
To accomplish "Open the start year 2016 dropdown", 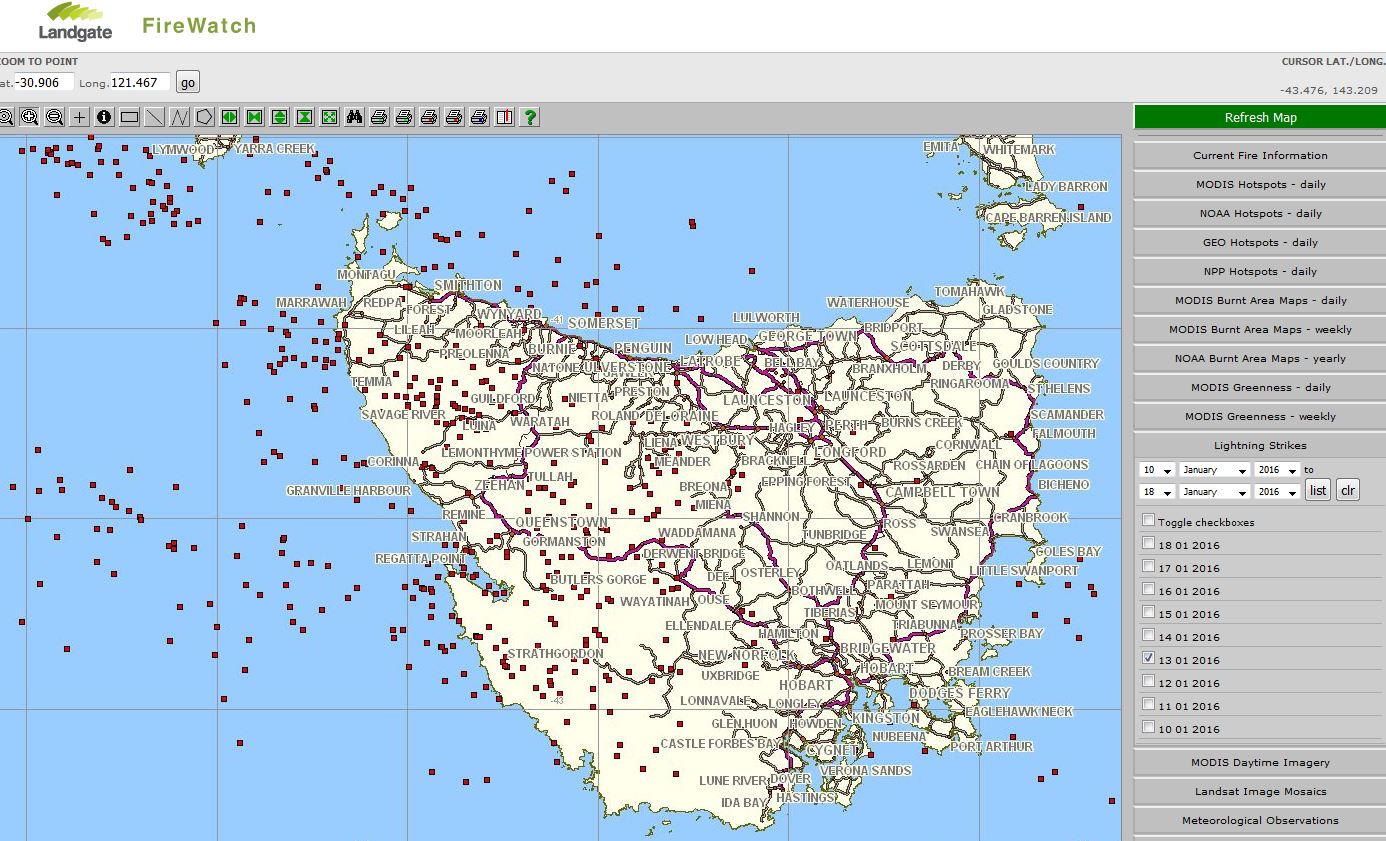I will 1277,470.
